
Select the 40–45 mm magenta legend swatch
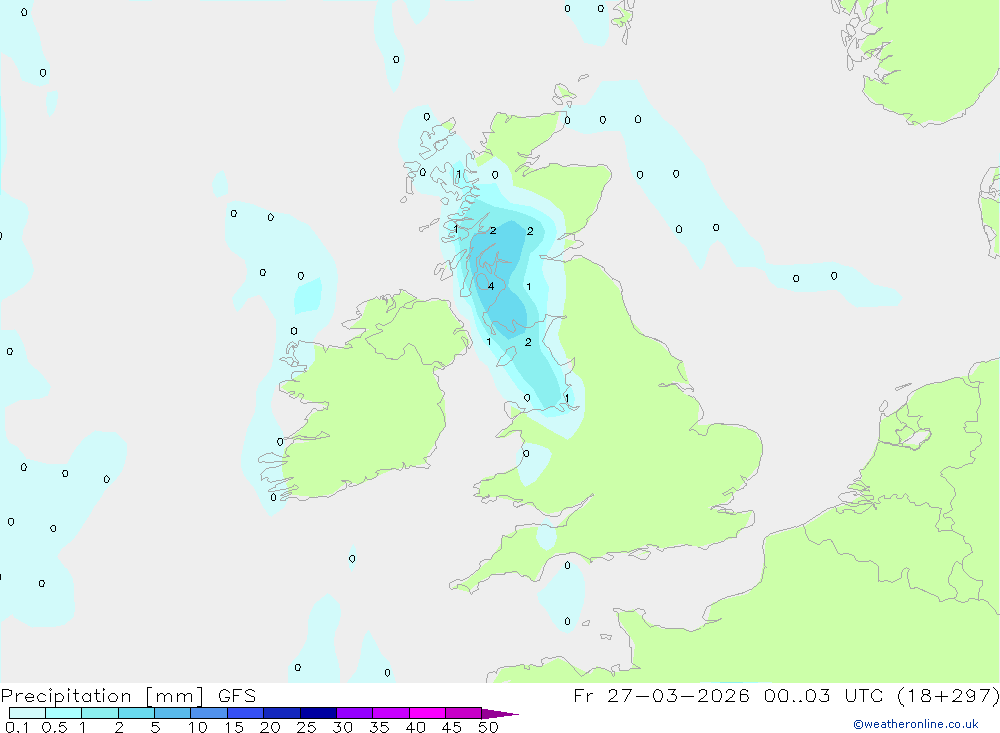427,713
